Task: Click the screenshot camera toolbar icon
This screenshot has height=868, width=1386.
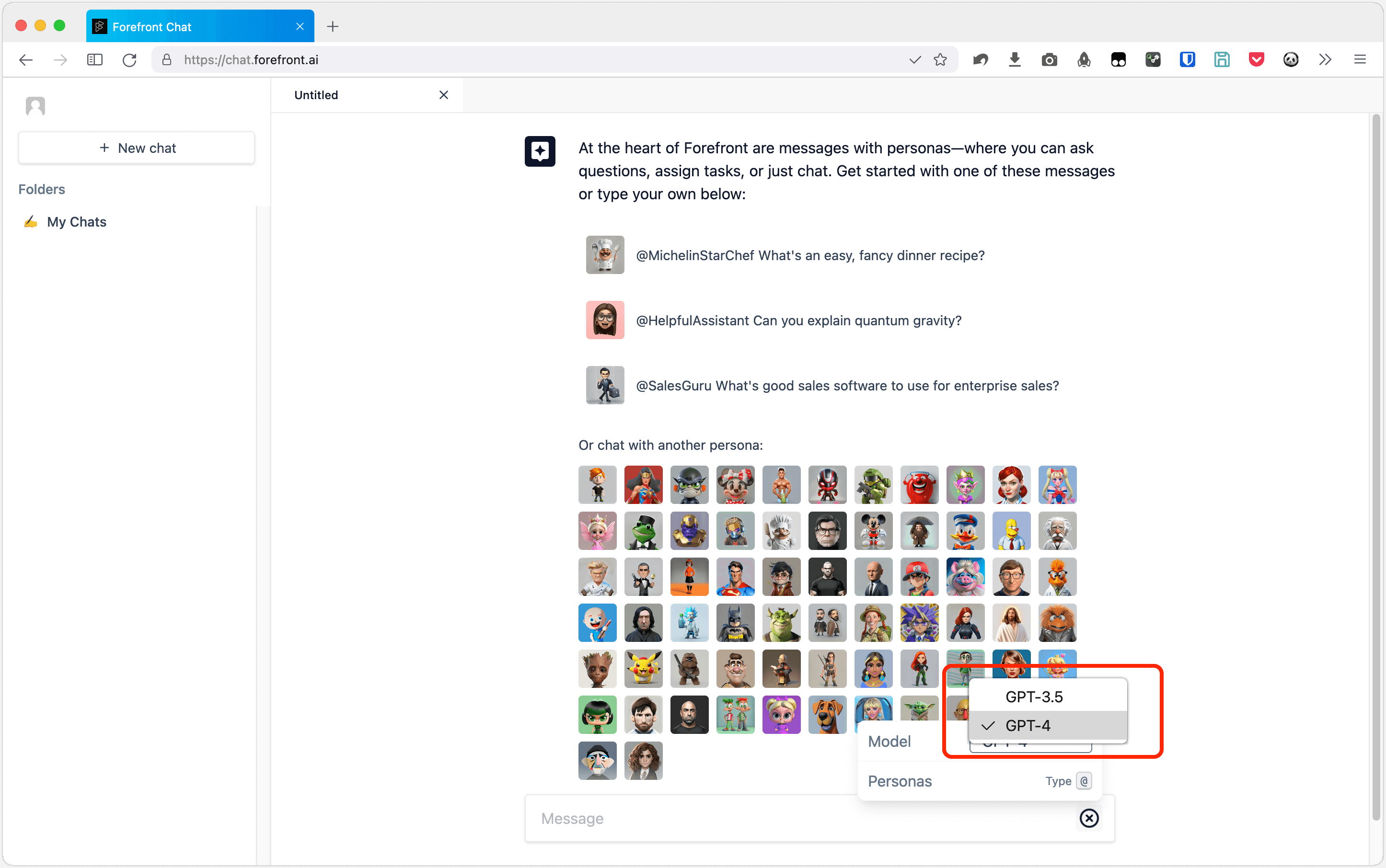Action: pyautogui.click(x=1049, y=60)
